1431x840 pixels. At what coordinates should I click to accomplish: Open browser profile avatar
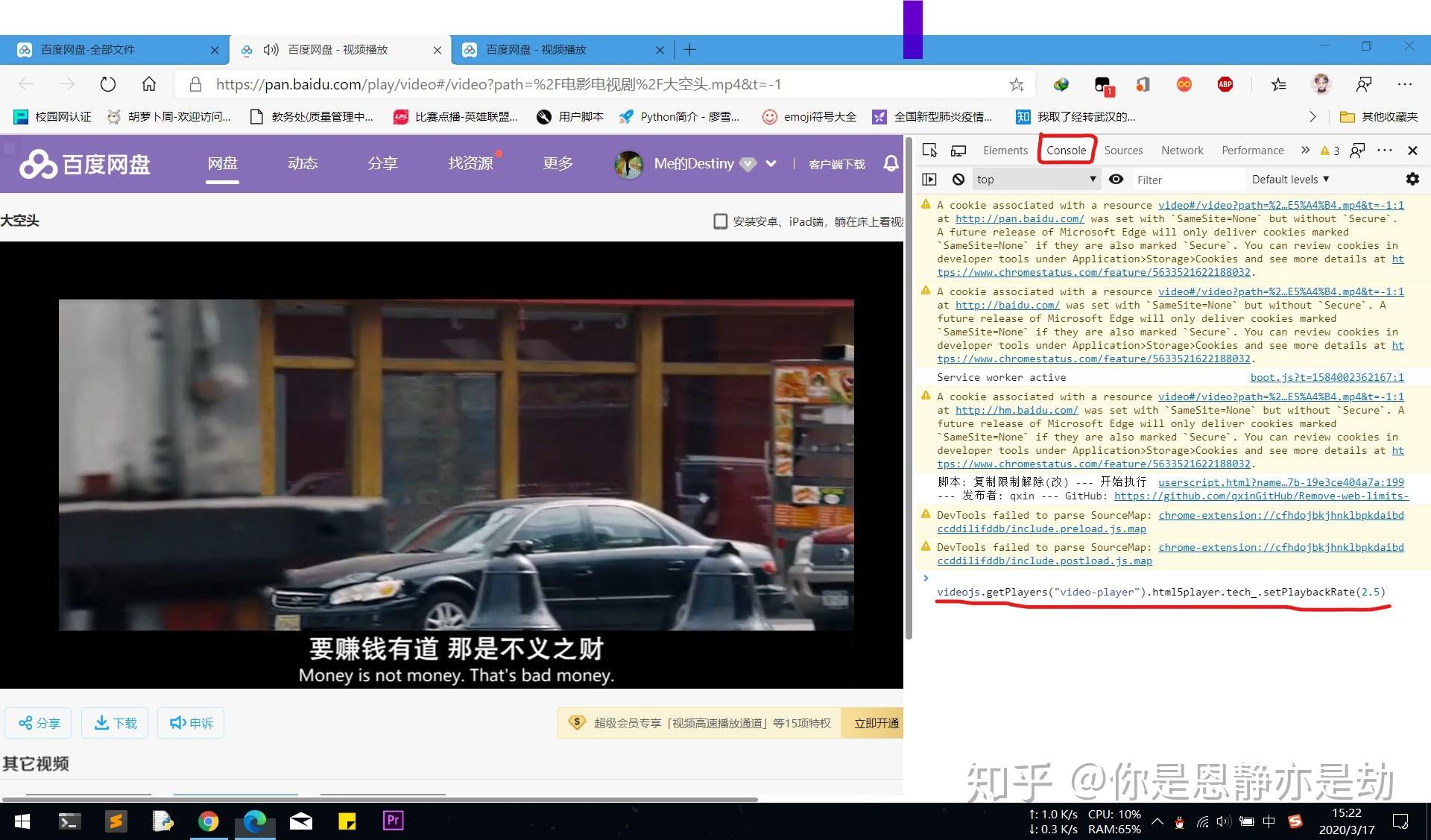[1321, 84]
